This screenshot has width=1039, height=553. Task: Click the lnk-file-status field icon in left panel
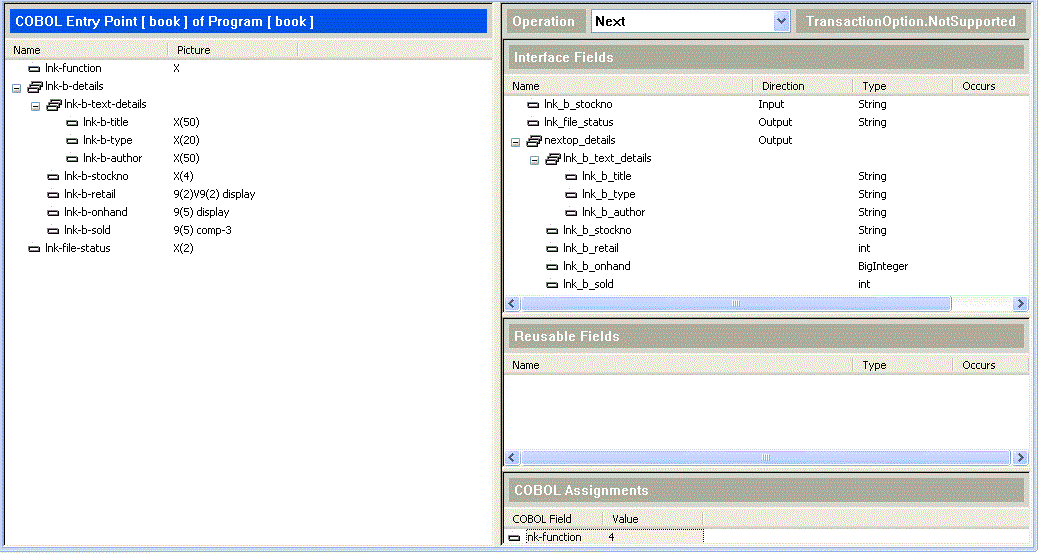tap(35, 249)
